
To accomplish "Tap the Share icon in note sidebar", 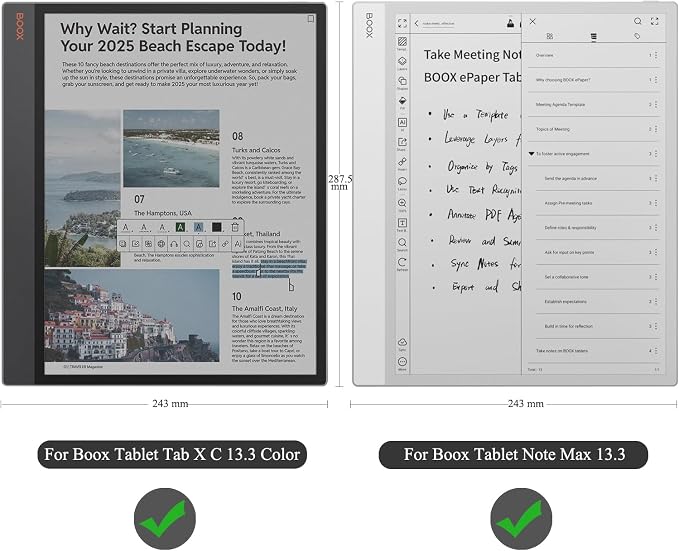I will click(x=402, y=144).
